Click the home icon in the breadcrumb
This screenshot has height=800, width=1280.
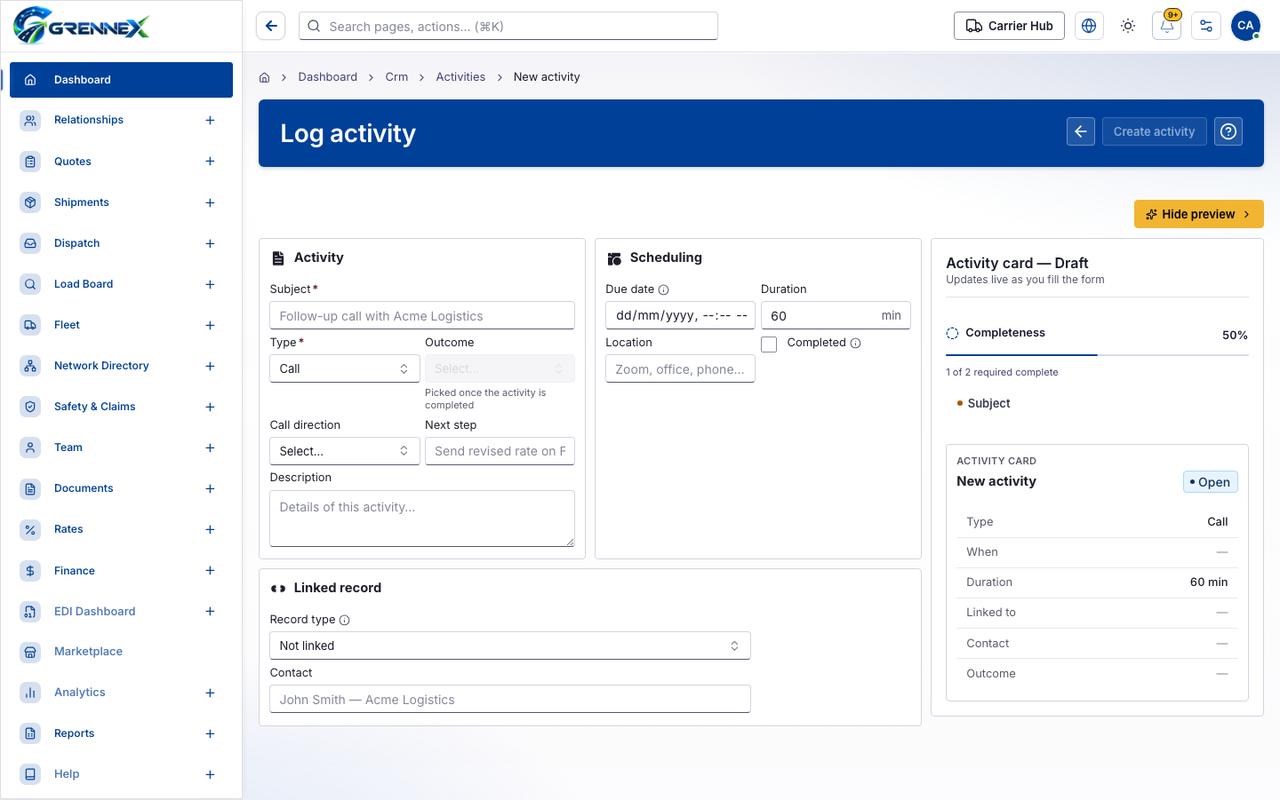(x=265, y=77)
